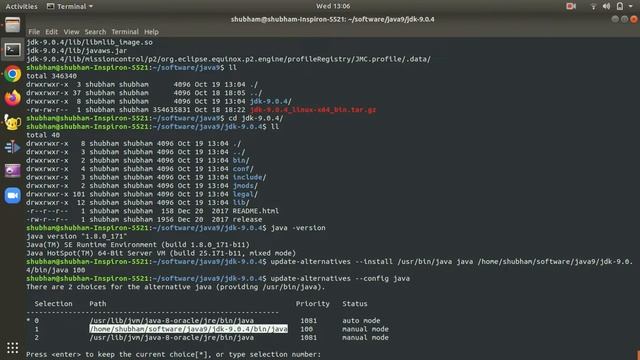Maximize the terminal window

pos(624,19)
